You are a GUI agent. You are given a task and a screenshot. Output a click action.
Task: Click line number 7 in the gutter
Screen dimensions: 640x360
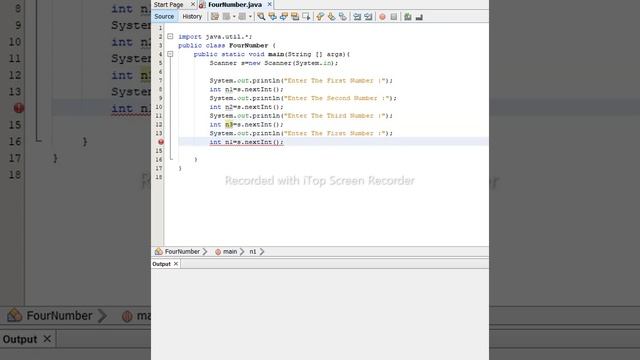pyautogui.click(x=160, y=80)
